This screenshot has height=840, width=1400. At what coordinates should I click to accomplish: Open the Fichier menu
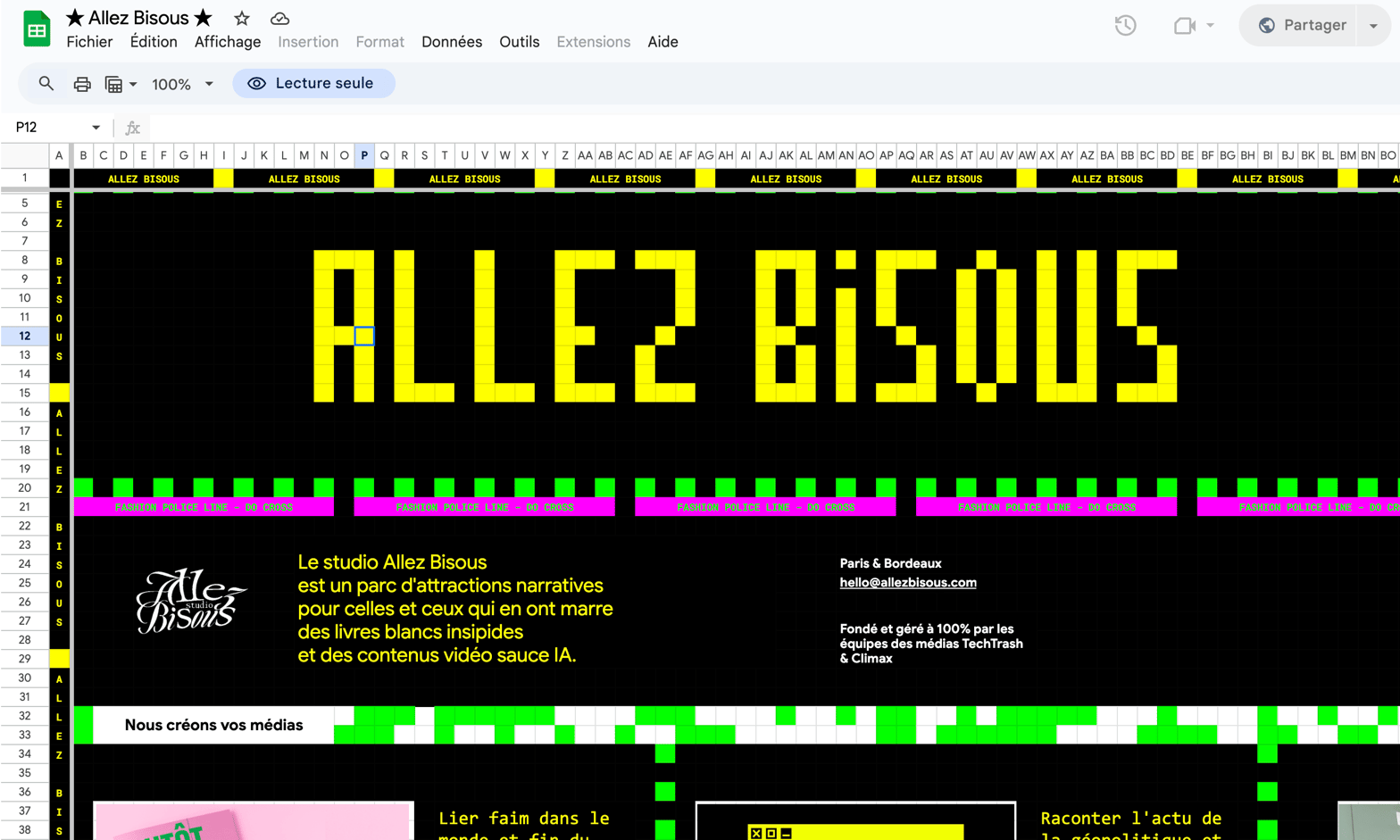point(89,42)
